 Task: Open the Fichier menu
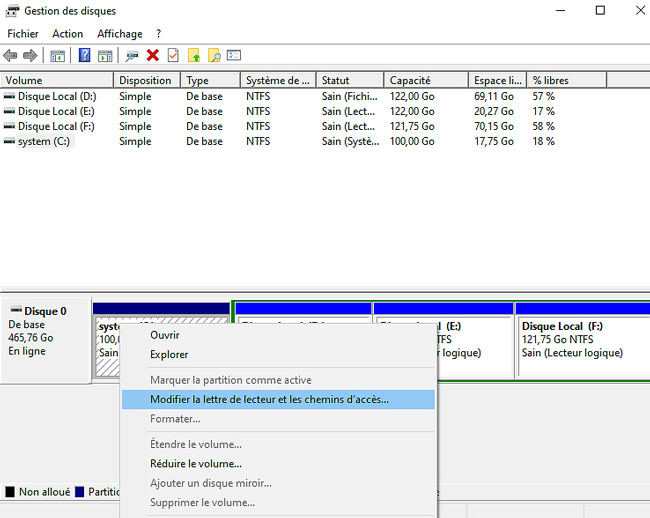point(23,34)
